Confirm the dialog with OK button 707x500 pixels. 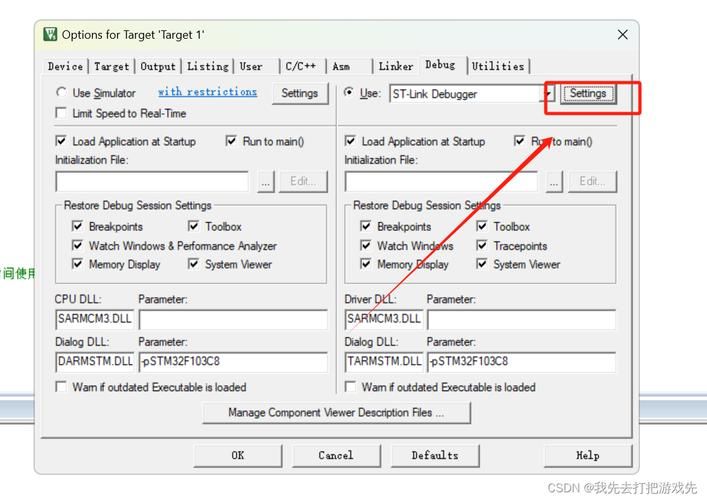237,455
